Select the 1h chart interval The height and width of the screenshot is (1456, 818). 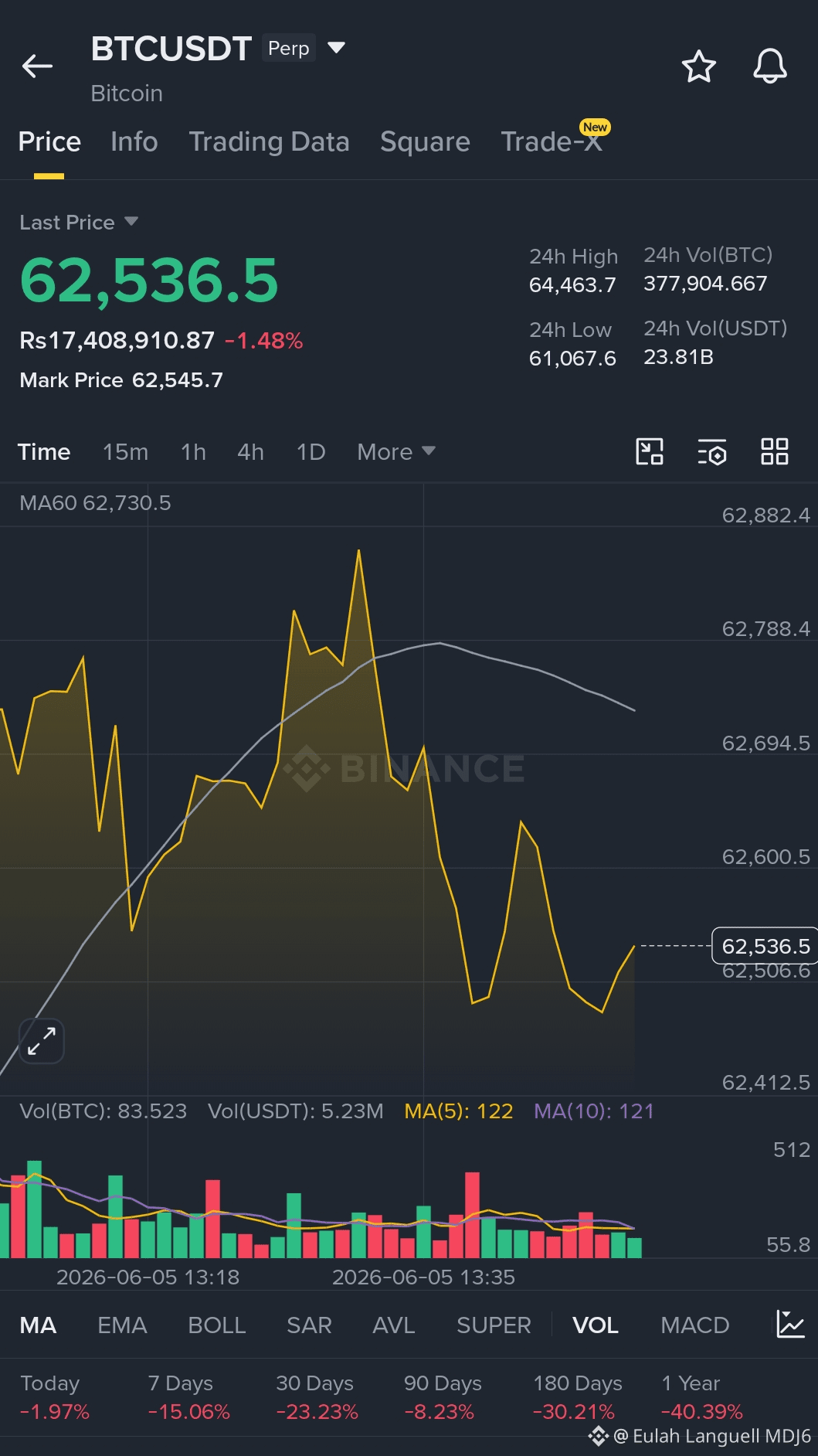point(193,451)
